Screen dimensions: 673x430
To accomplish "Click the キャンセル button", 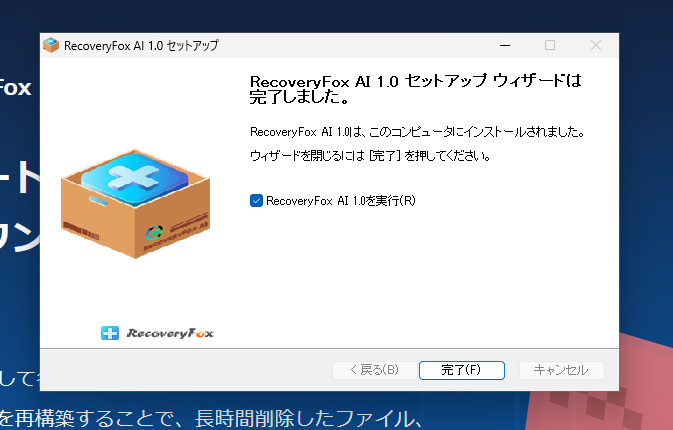I will click(x=561, y=370).
